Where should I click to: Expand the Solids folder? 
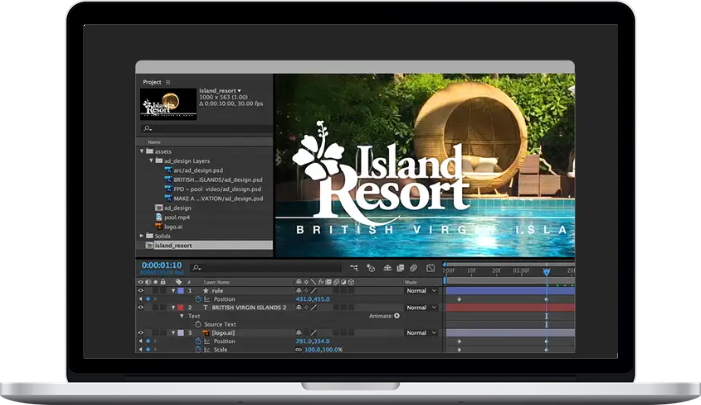tap(142, 236)
